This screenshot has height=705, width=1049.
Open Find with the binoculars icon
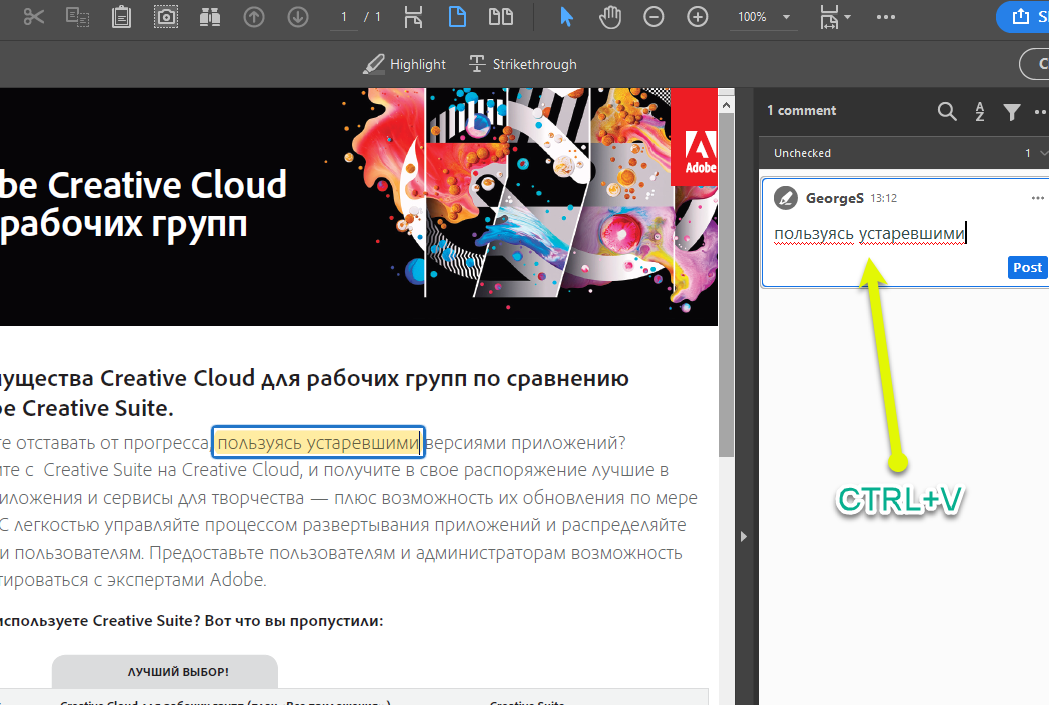click(209, 17)
